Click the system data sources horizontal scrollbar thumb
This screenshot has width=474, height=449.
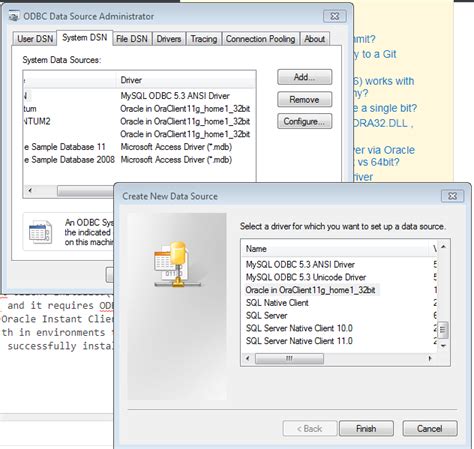85,191
